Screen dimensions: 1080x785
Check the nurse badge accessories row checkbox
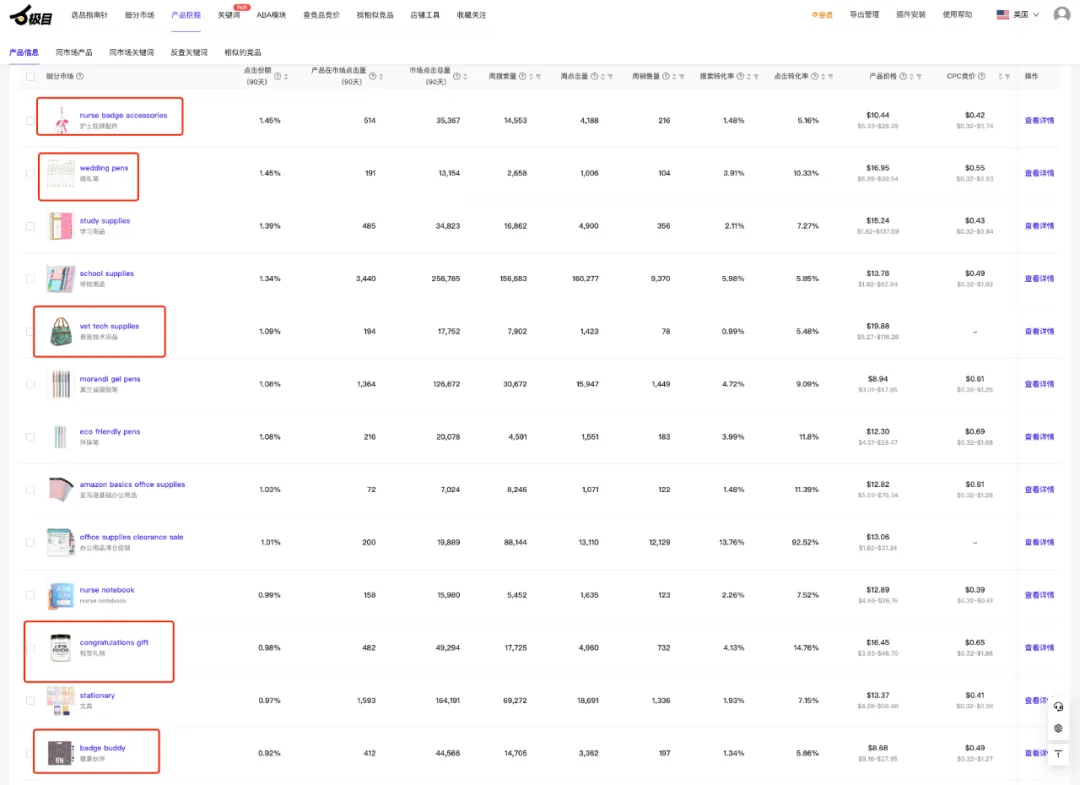coord(30,121)
